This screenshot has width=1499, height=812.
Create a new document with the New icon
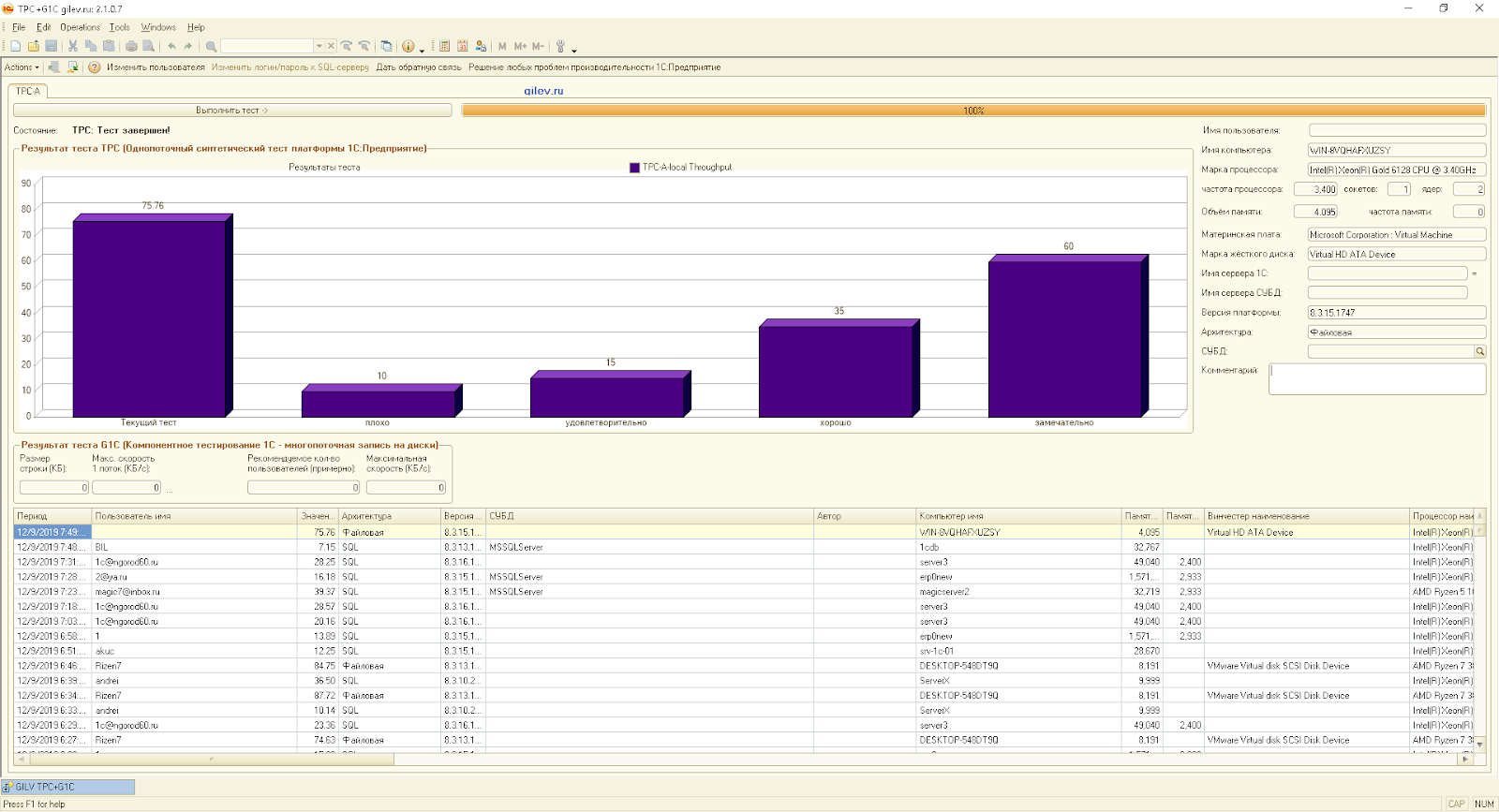point(16,46)
